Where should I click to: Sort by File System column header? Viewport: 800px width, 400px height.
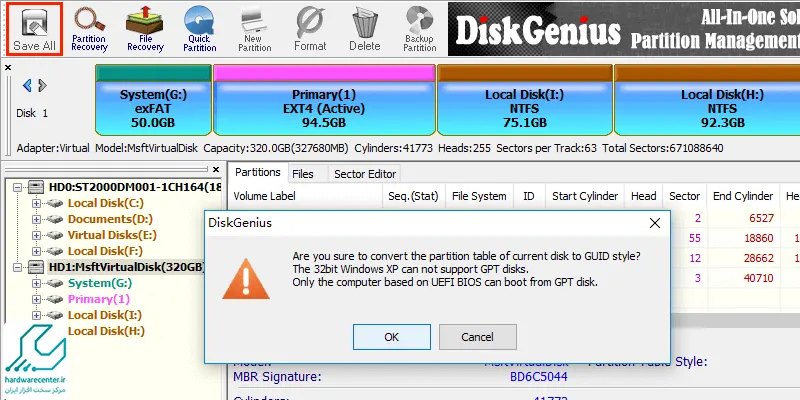pyautogui.click(x=479, y=196)
